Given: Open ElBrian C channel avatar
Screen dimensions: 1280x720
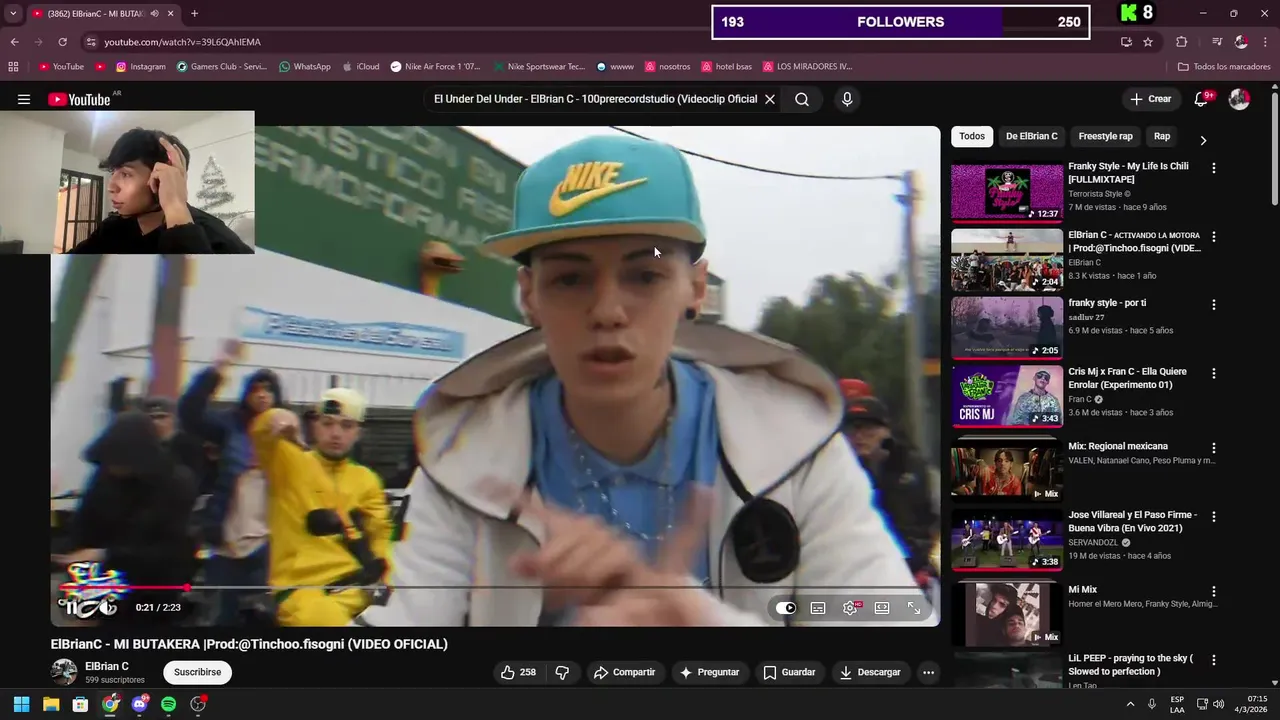Looking at the screenshot, I should [64, 672].
